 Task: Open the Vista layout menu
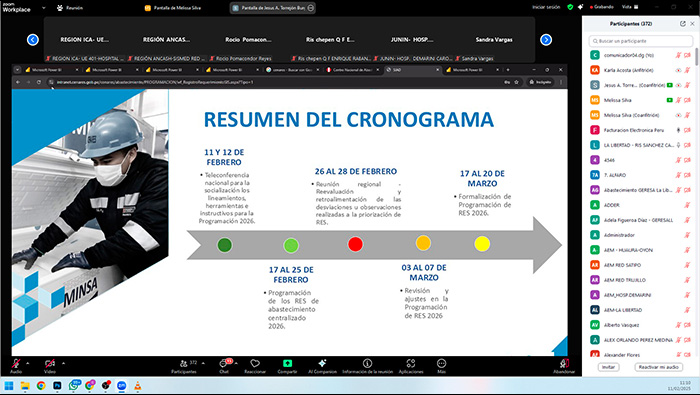point(630,7)
